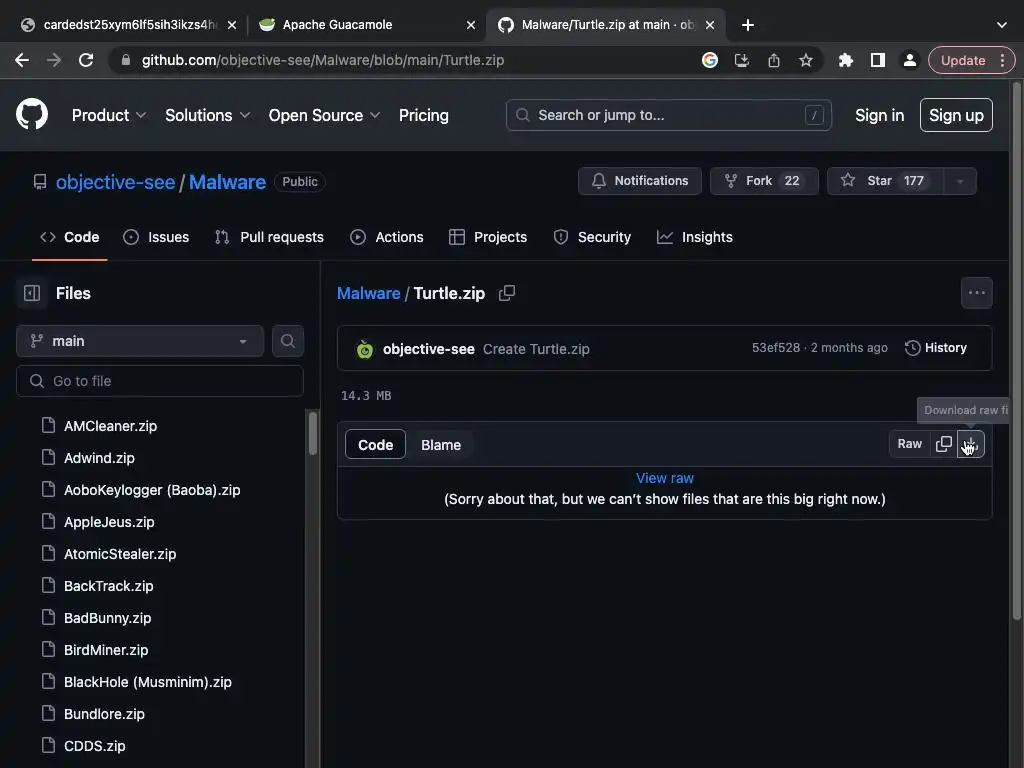Viewport: 1024px width, 768px height.
Task: Bookmark this page with the star icon
Action: pyautogui.click(x=806, y=60)
